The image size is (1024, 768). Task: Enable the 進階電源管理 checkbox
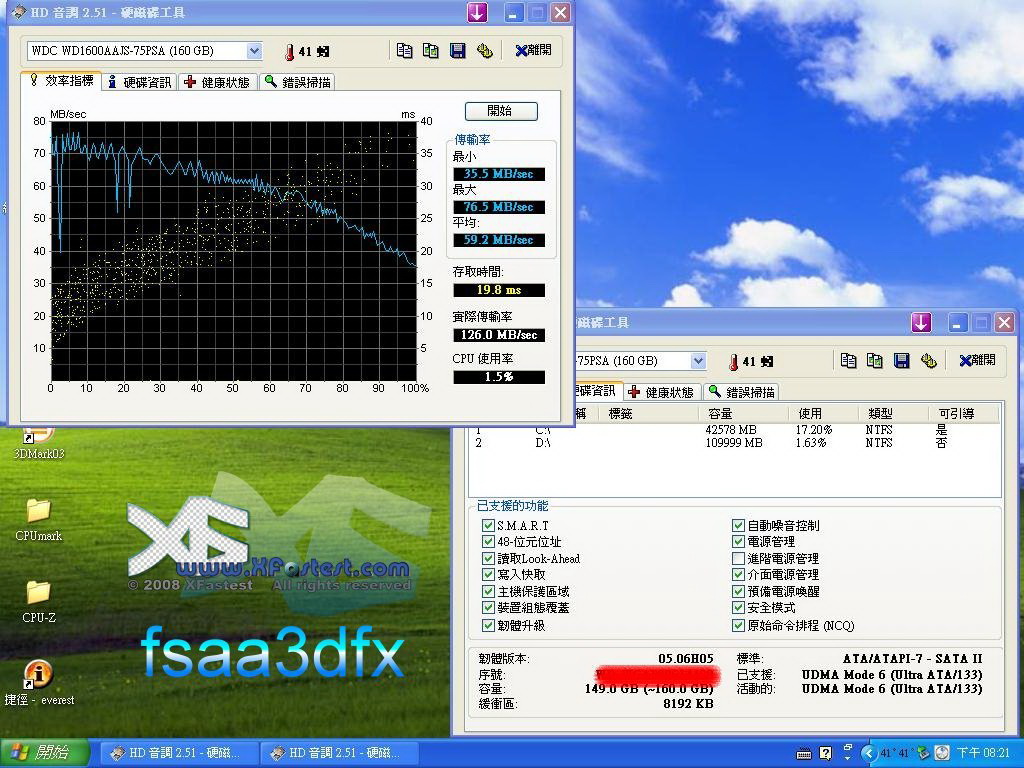[739, 558]
